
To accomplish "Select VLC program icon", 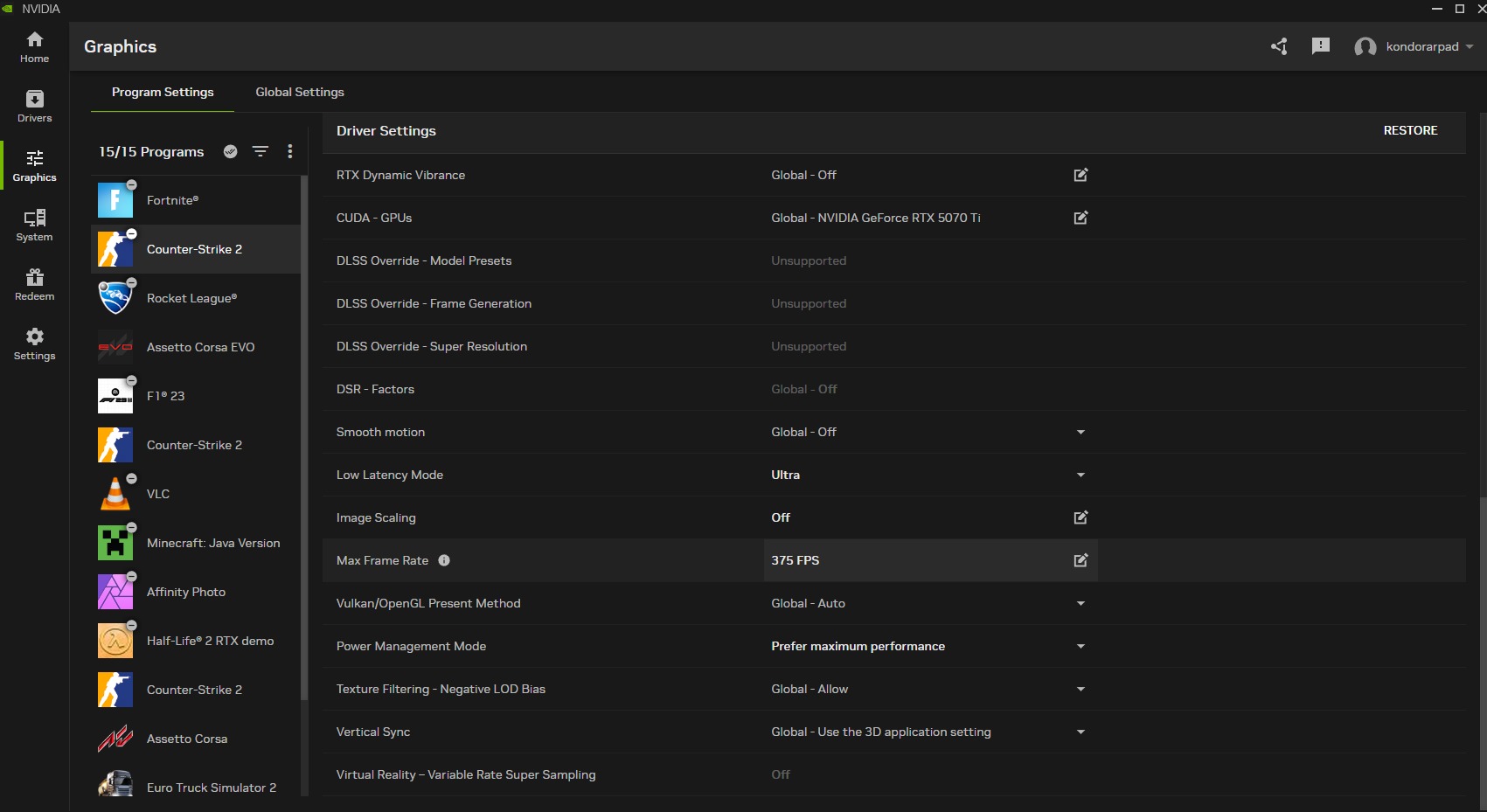I will click(115, 494).
